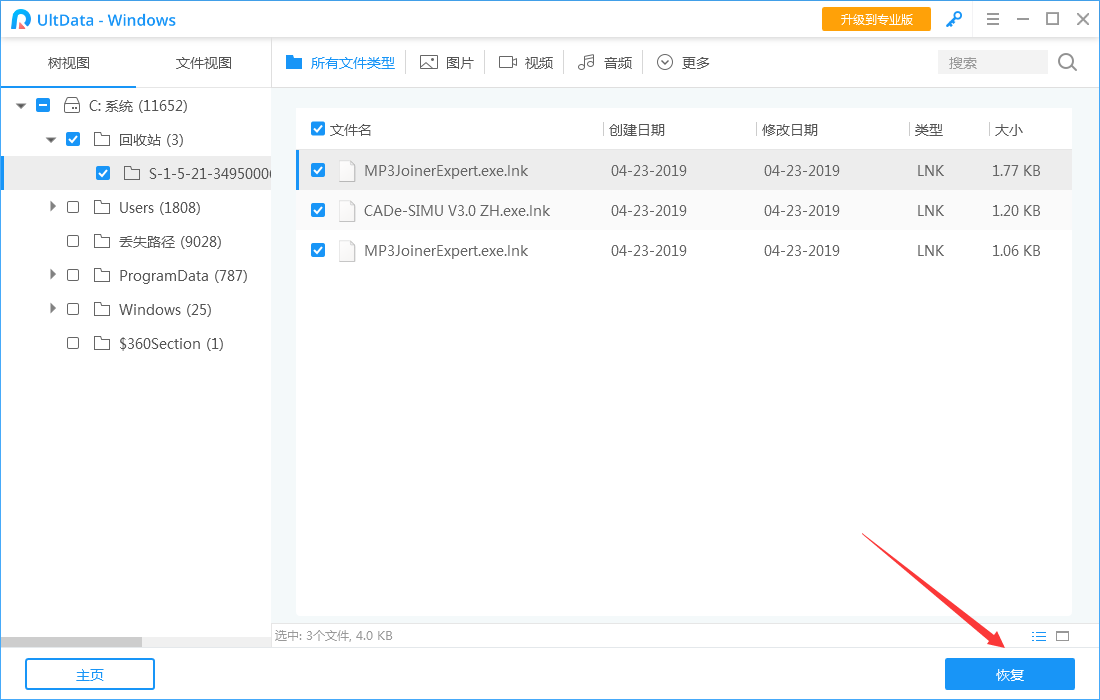The image size is (1100, 700).
Task: Toggle the 文件名 select-all checkbox
Action: tap(318, 129)
